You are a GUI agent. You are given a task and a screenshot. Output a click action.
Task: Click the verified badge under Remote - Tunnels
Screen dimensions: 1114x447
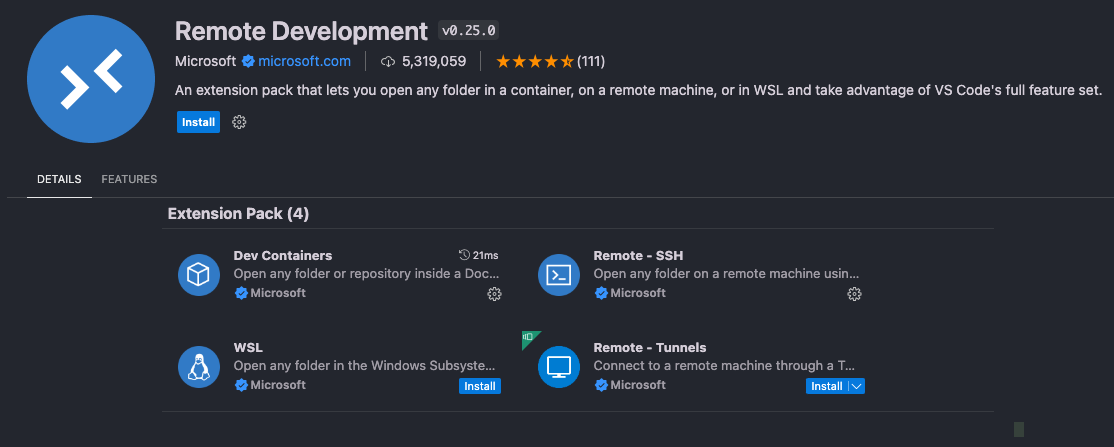601,384
